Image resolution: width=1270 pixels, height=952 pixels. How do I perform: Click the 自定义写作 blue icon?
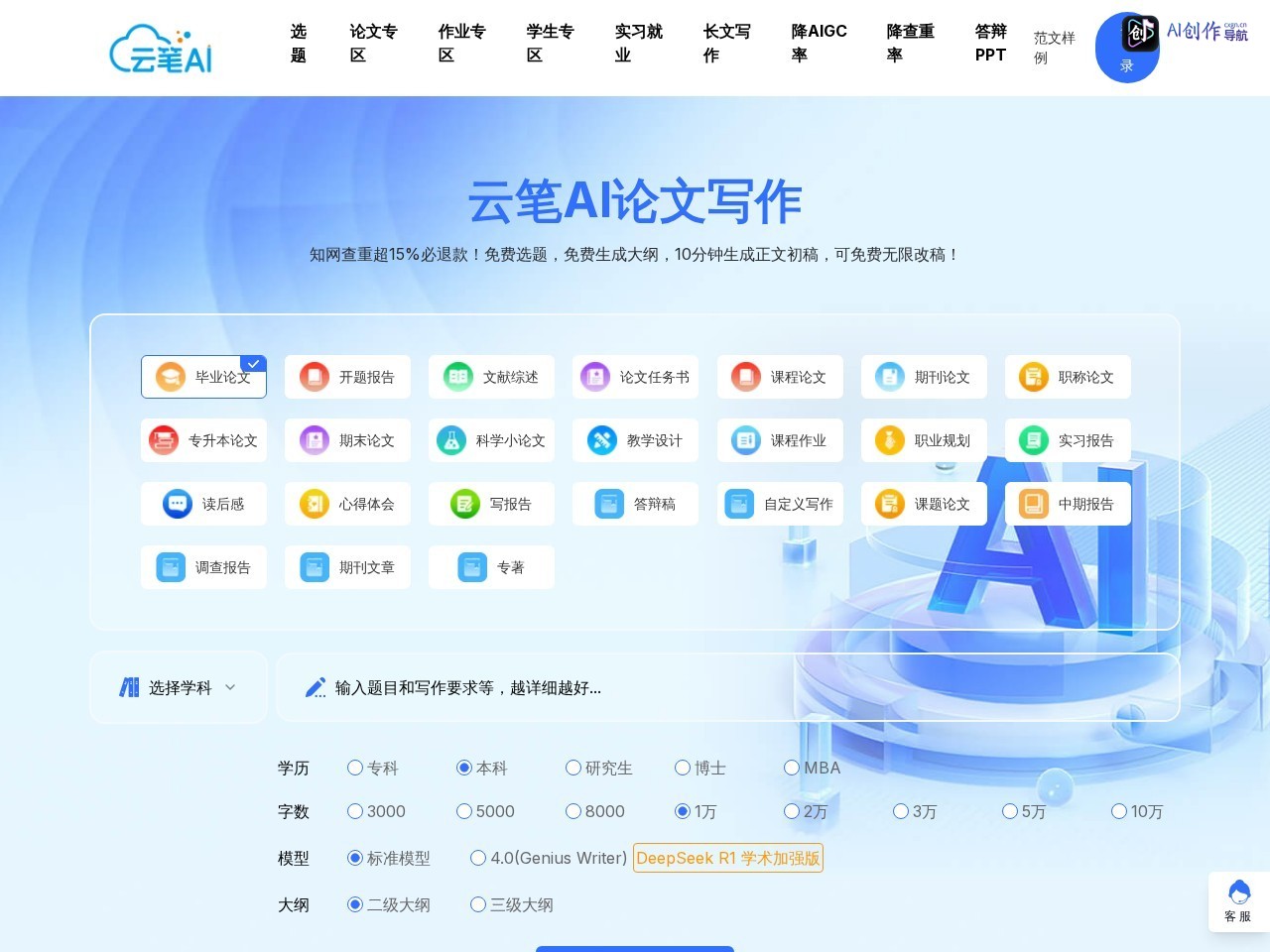(739, 504)
